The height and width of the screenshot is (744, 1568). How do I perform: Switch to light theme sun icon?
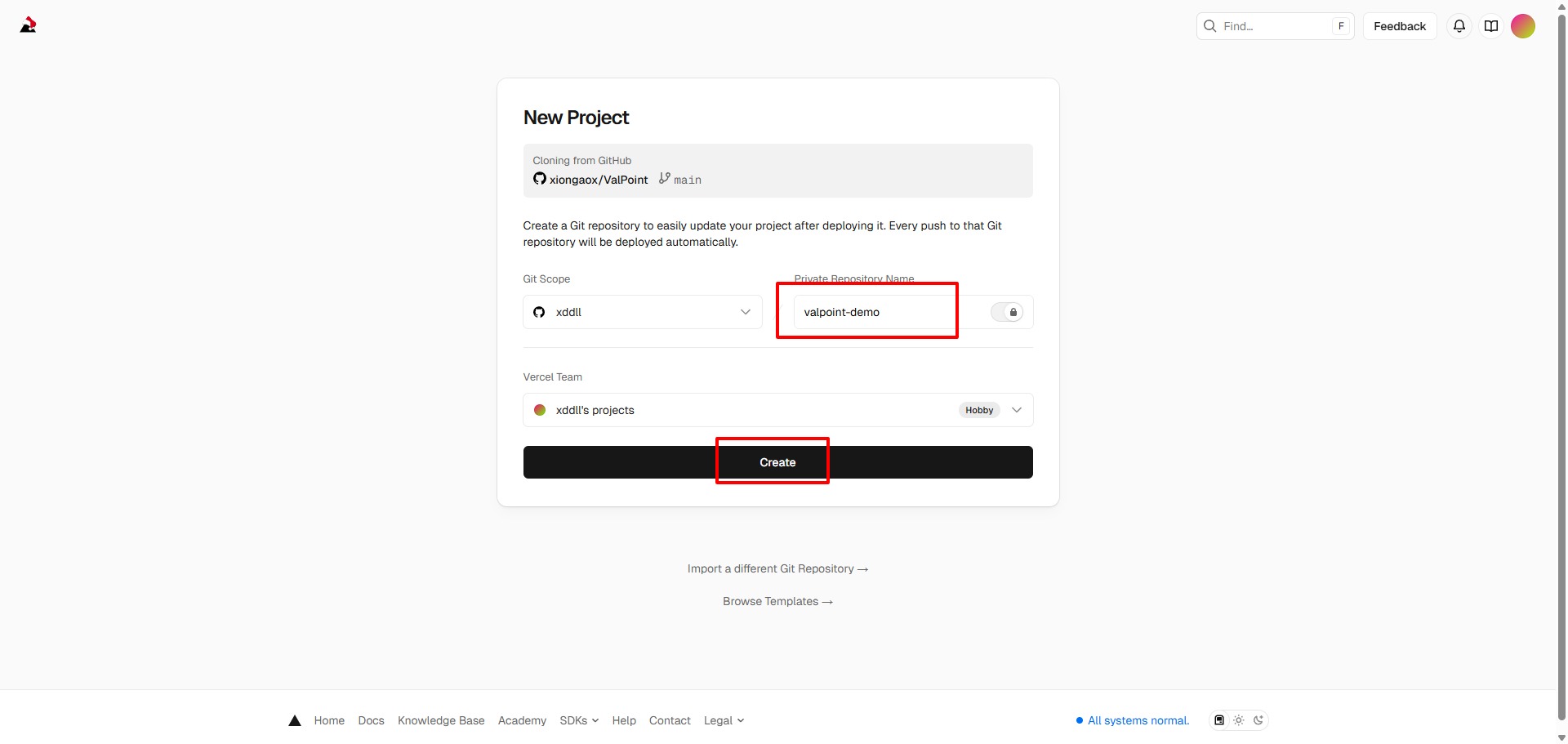(x=1239, y=720)
